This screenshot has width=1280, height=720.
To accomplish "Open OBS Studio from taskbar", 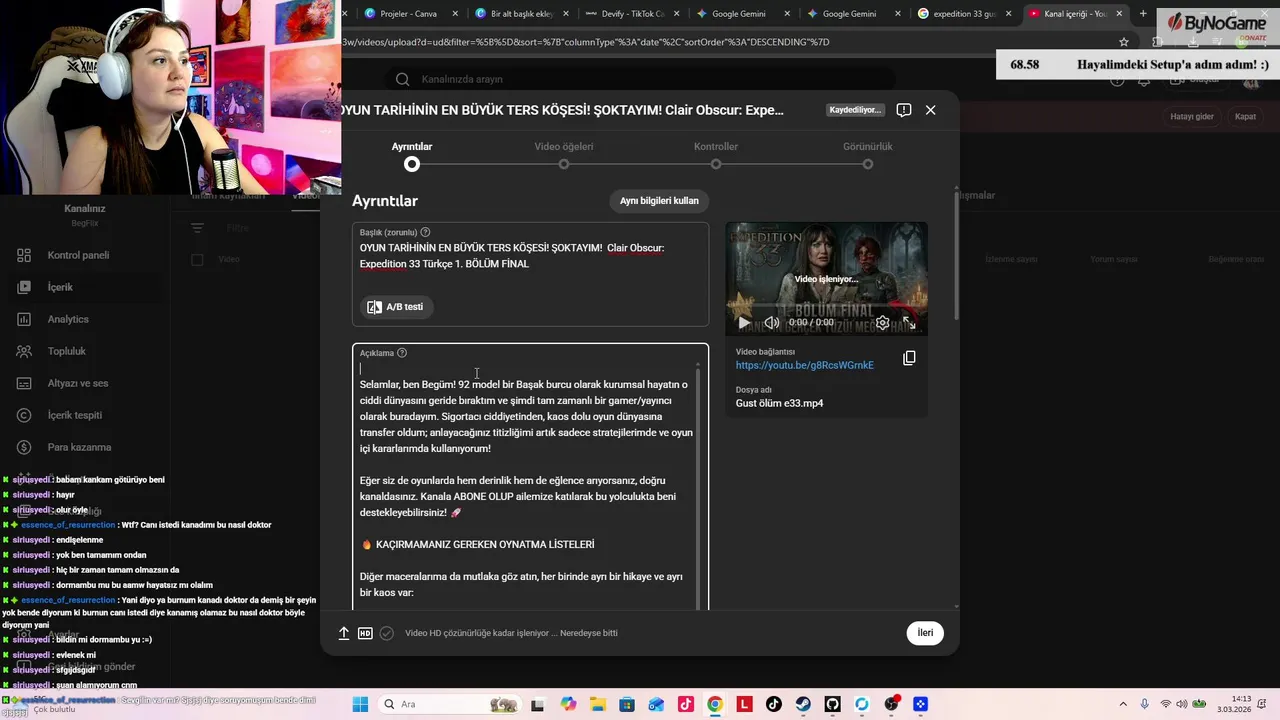I will pyautogui.click(x=891, y=704).
